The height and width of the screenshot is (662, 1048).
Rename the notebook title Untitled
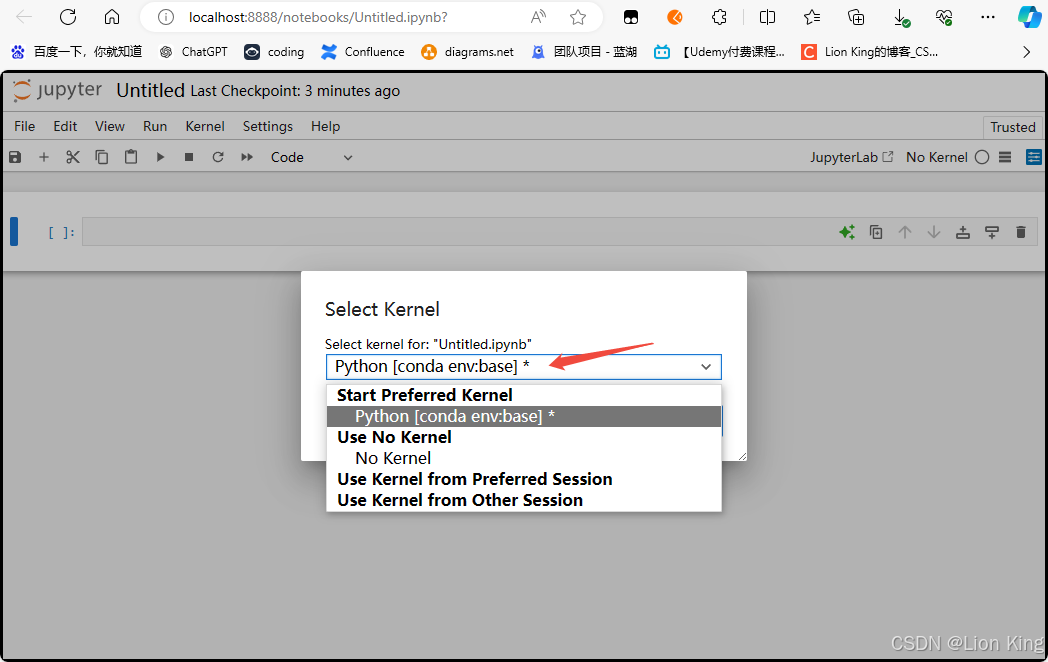pyautogui.click(x=150, y=90)
